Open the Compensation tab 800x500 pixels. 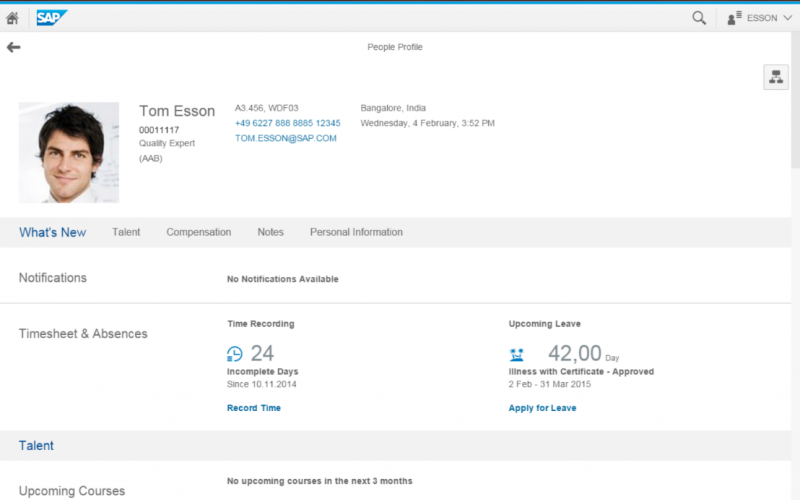(198, 232)
